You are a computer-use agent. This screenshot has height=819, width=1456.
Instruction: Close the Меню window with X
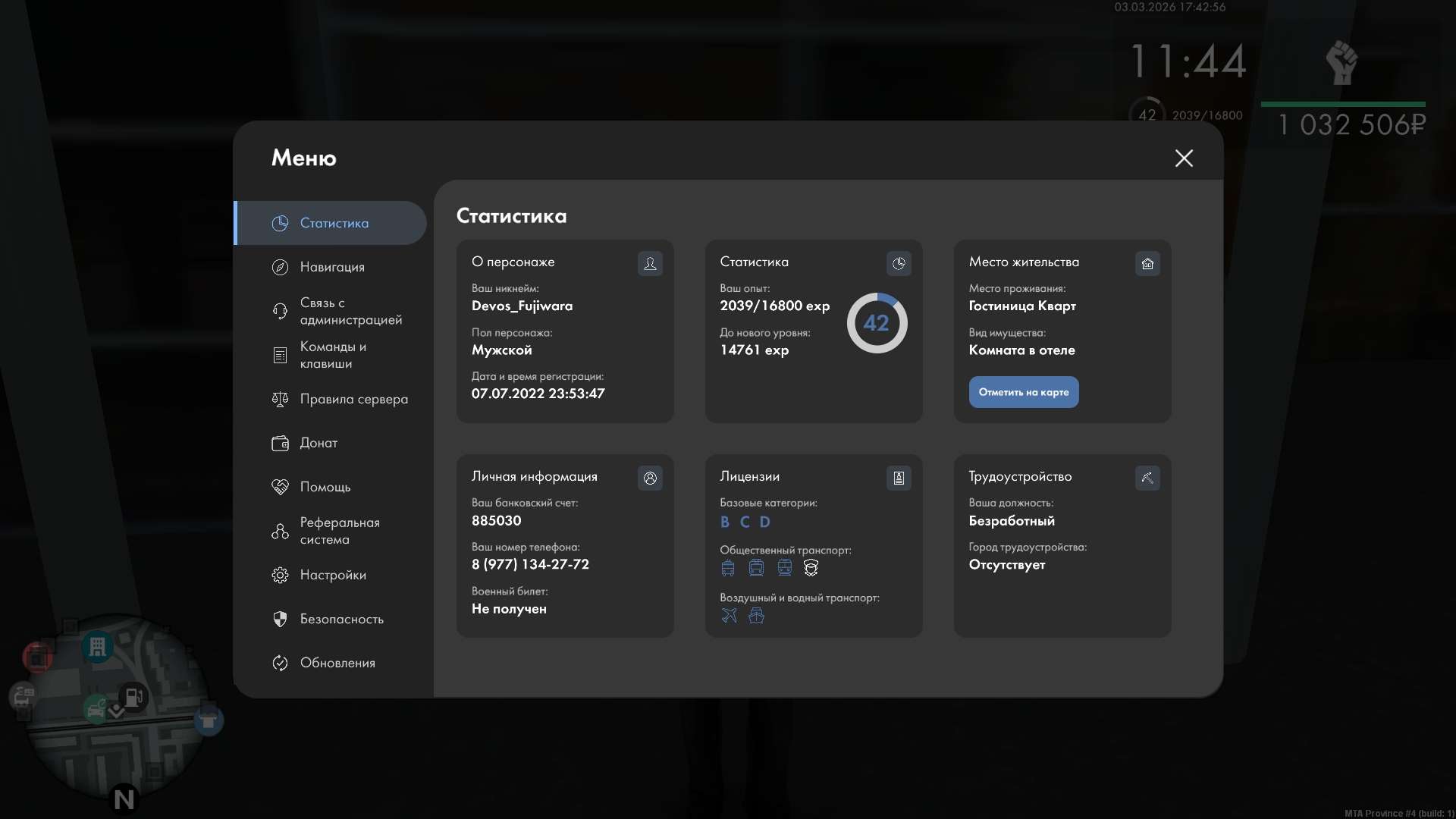[1183, 158]
